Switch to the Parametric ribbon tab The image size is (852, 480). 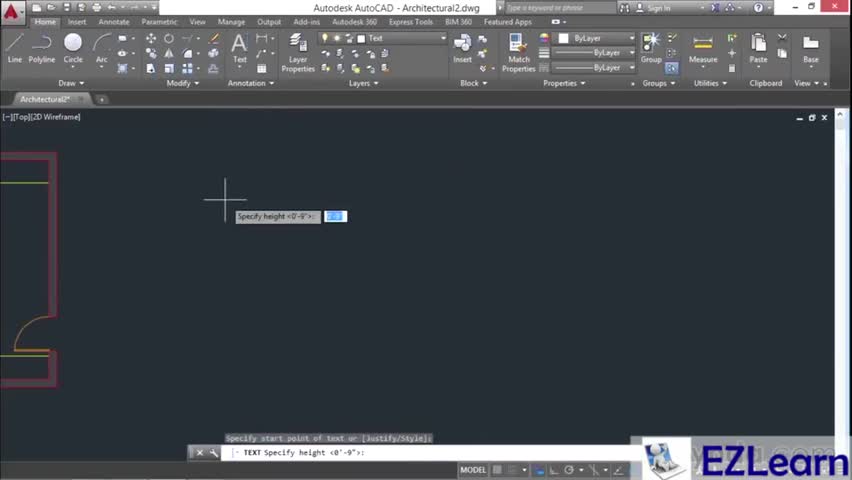pos(159,22)
